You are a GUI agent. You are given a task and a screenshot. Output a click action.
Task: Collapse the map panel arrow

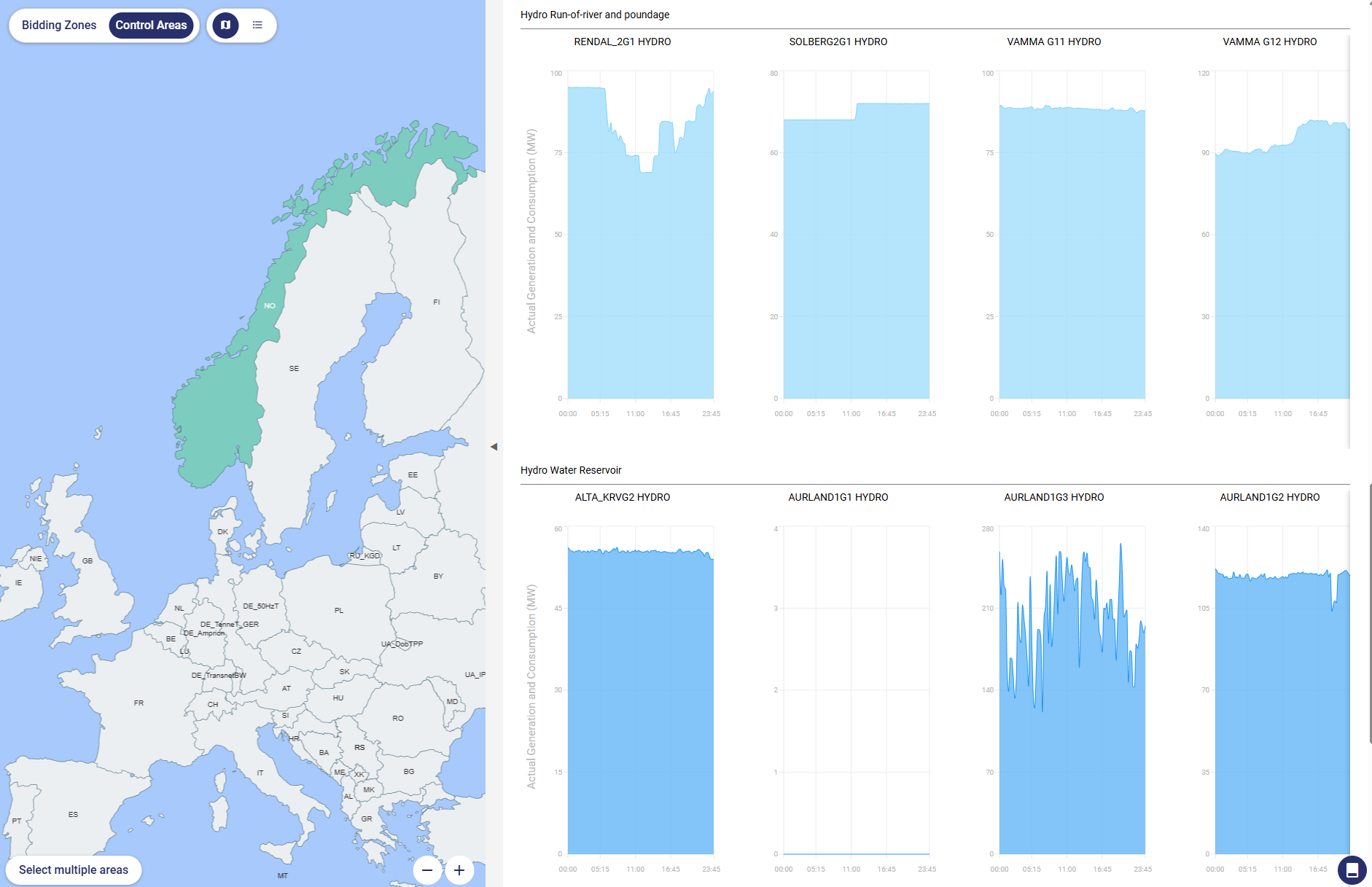point(494,447)
